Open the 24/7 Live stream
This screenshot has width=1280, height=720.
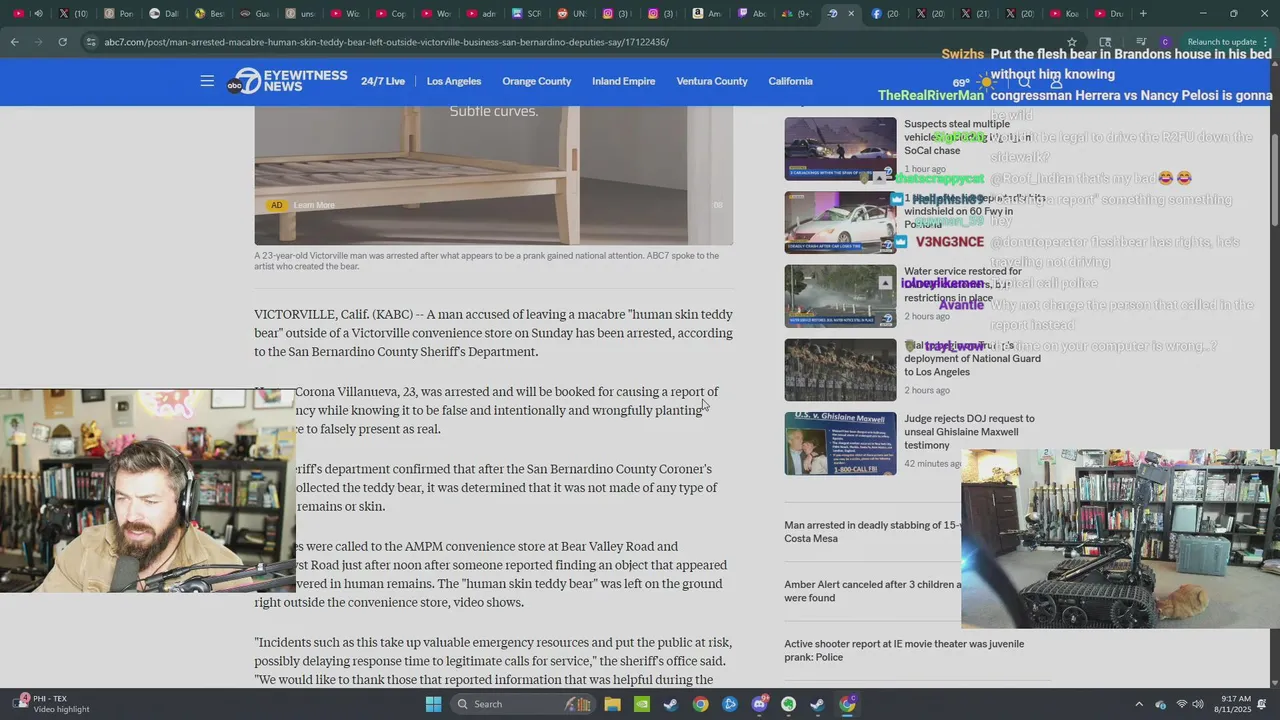(383, 81)
